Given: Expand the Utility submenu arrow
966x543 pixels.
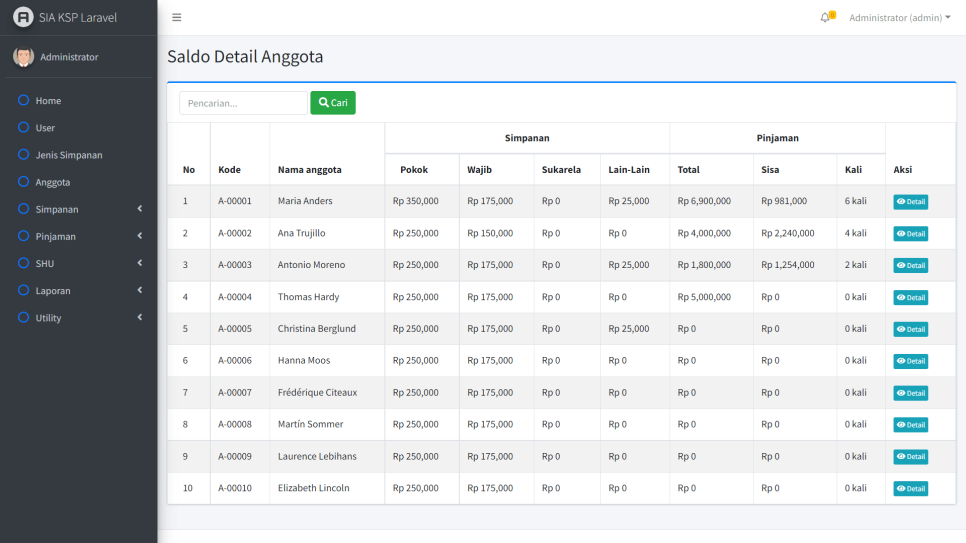Looking at the screenshot, I should coord(140,317).
